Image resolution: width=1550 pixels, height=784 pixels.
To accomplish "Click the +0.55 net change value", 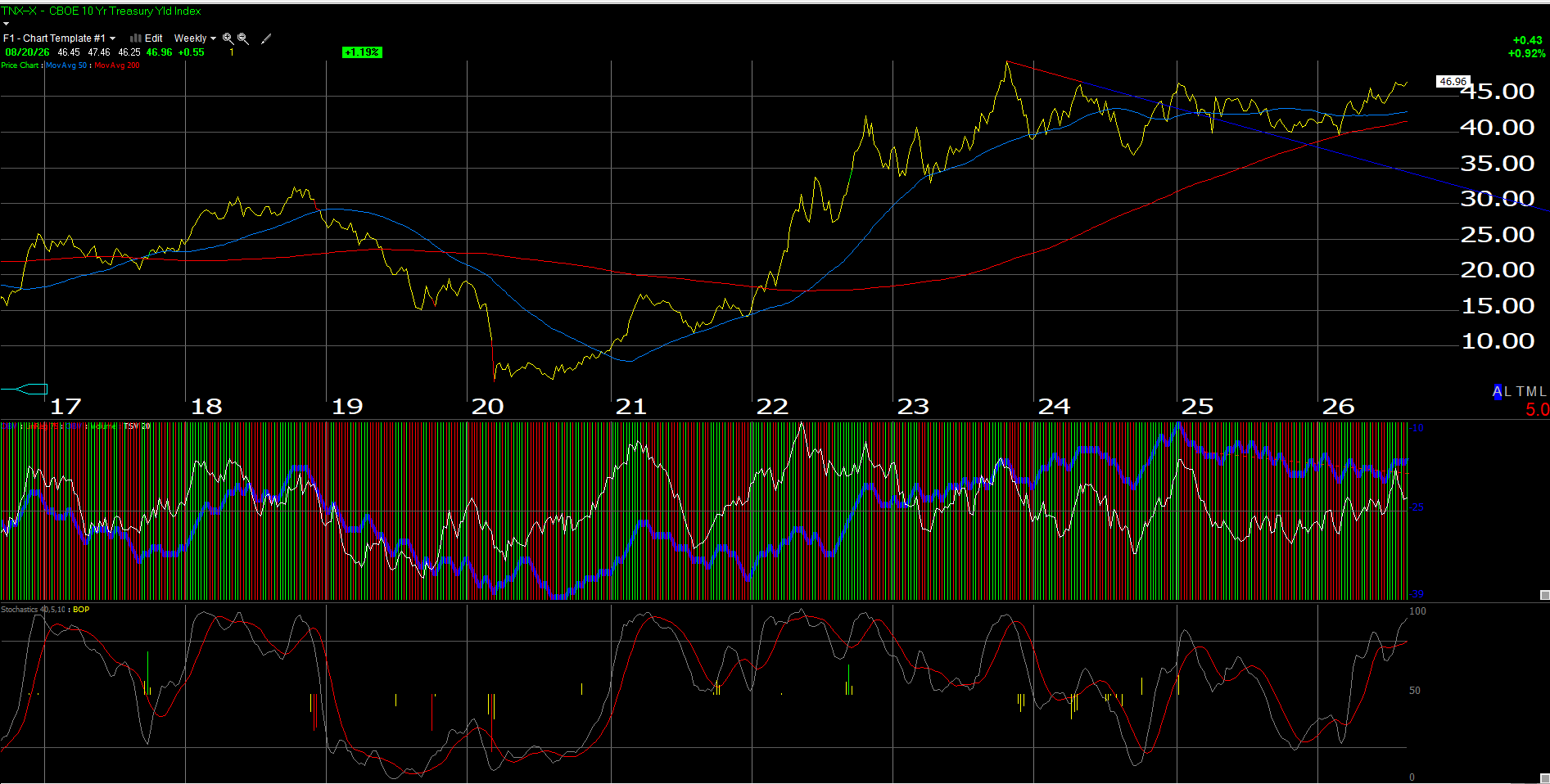I will point(192,52).
